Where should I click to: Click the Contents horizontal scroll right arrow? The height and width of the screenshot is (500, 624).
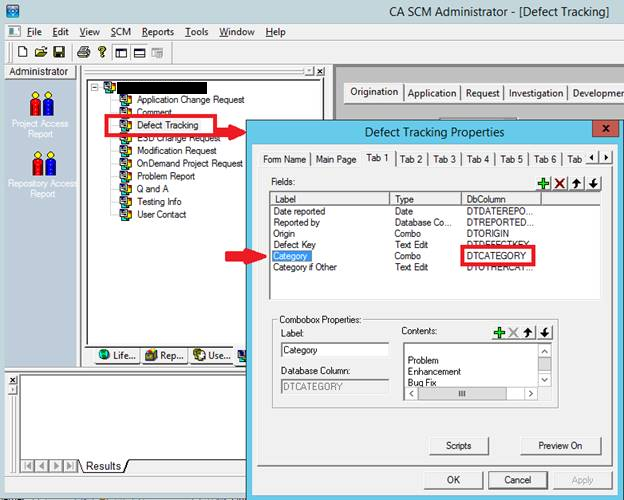coord(530,394)
